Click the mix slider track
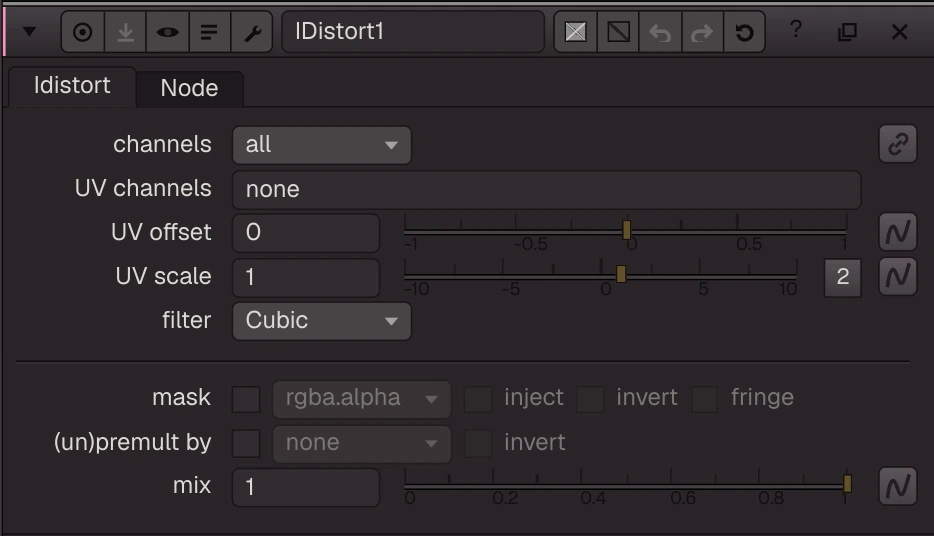The height and width of the screenshot is (536, 934). pyautogui.click(x=627, y=486)
